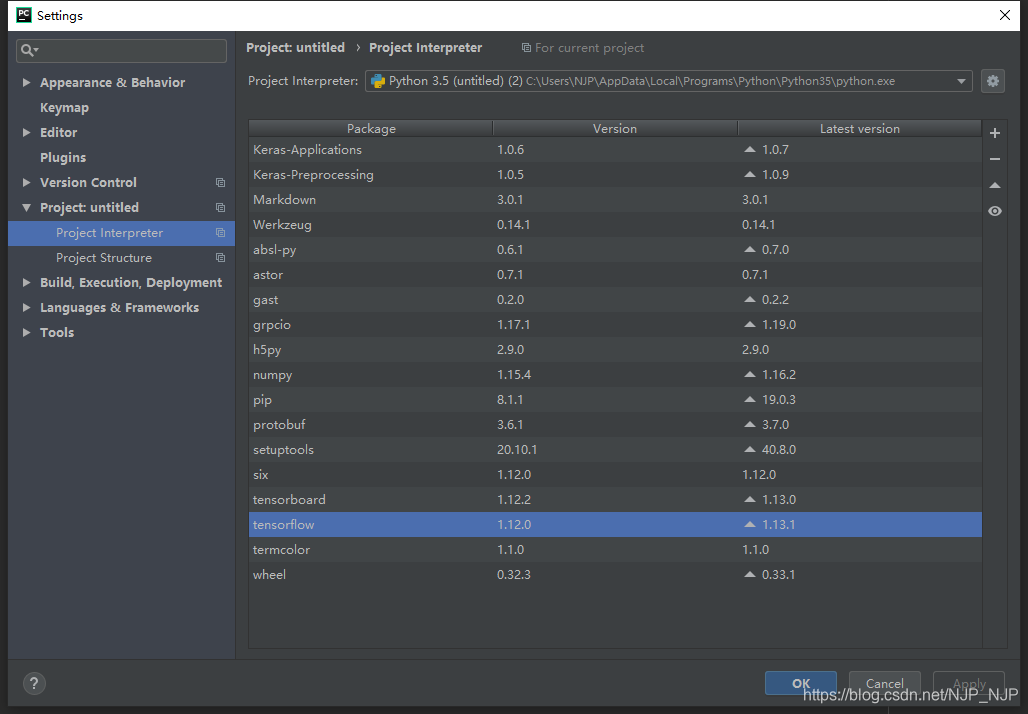
Task: Focus the settings search field
Action: click(x=121, y=50)
